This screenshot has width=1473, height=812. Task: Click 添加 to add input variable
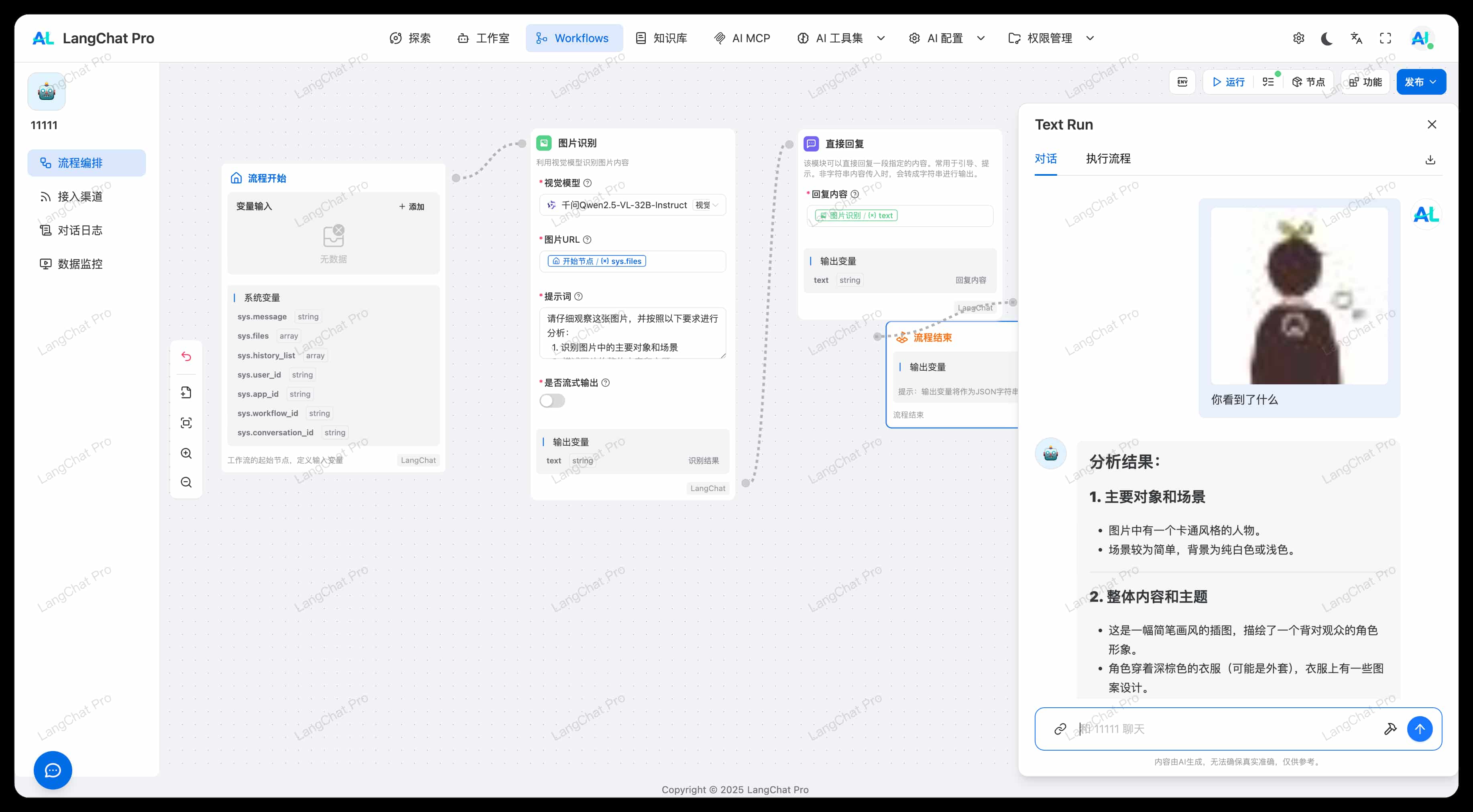[412, 206]
